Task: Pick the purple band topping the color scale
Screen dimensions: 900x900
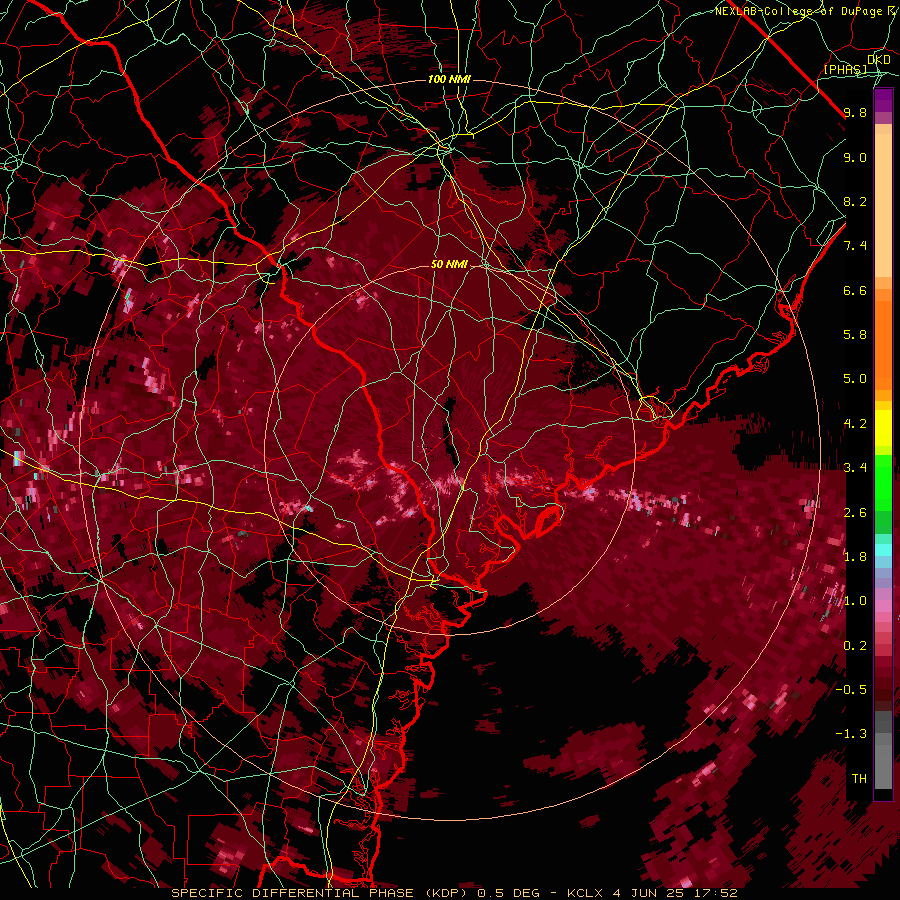Action: point(883,100)
